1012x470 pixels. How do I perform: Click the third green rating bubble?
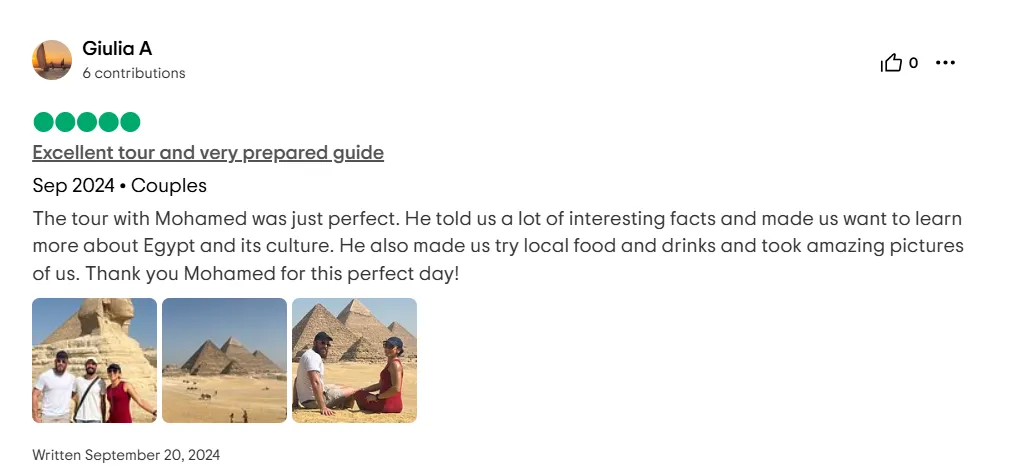click(x=86, y=122)
